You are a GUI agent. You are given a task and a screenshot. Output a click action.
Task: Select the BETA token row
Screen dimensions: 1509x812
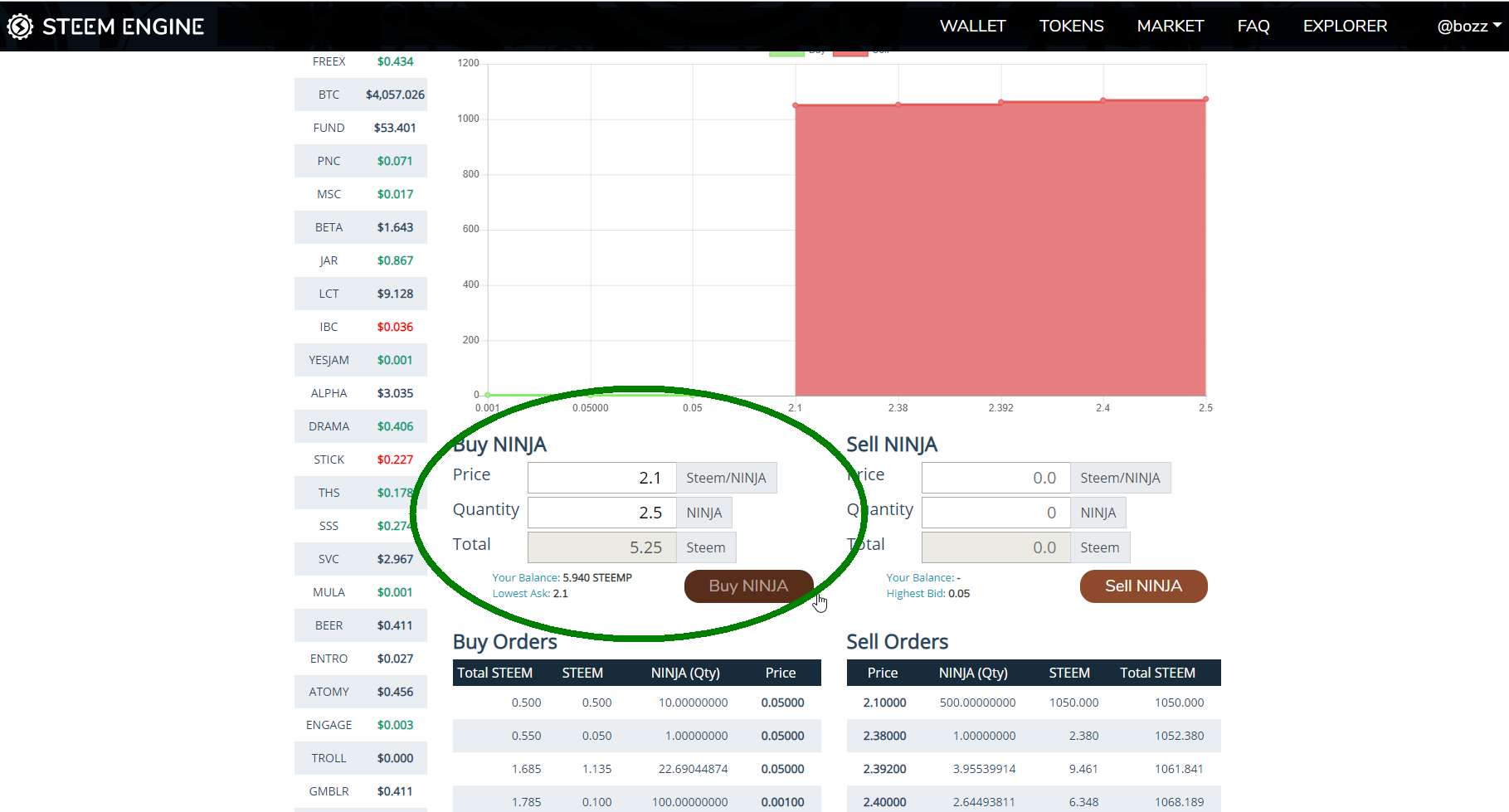361,227
